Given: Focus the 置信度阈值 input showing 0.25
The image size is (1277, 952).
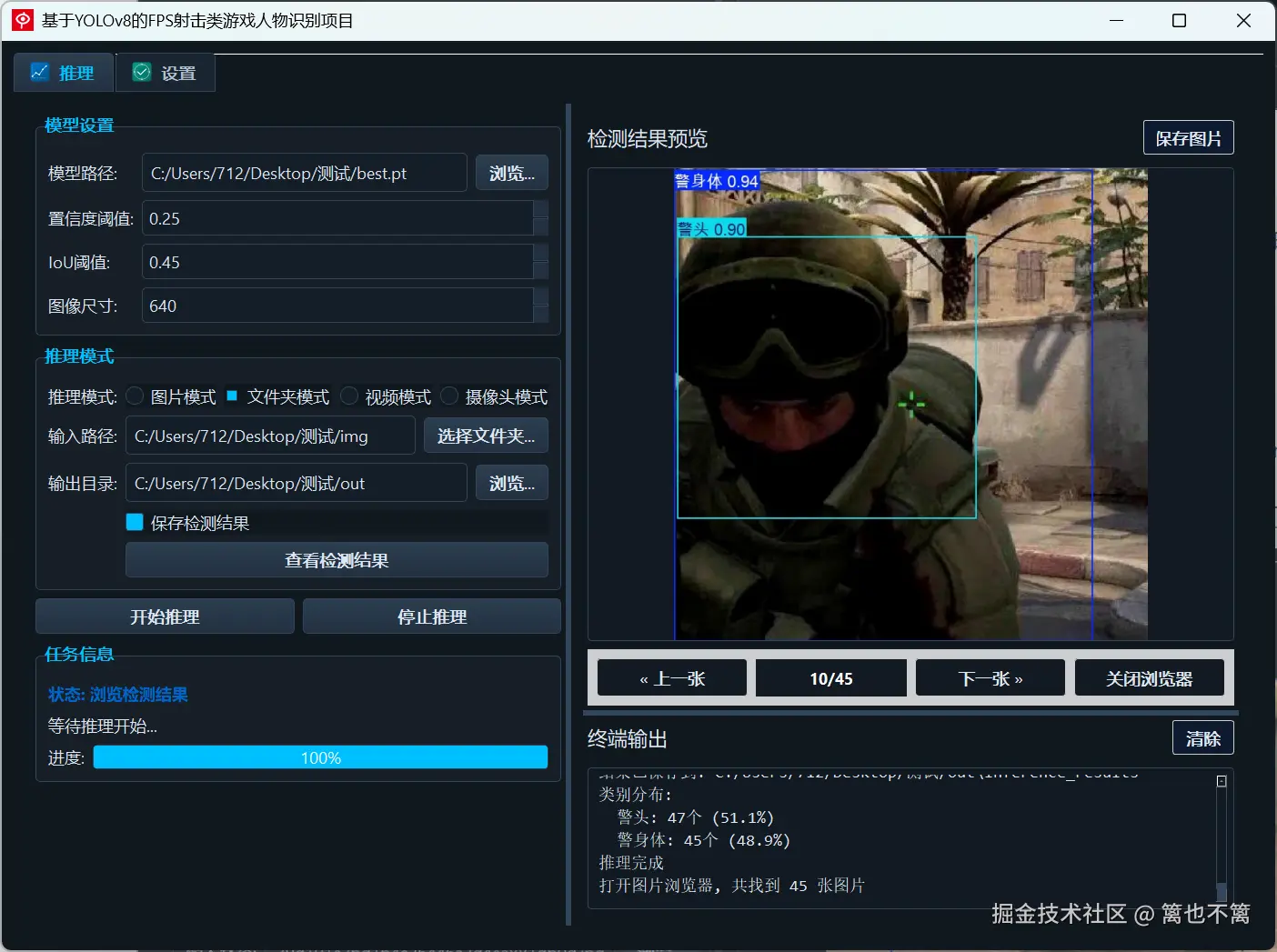Looking at the screenshot, I should point(337,218).
